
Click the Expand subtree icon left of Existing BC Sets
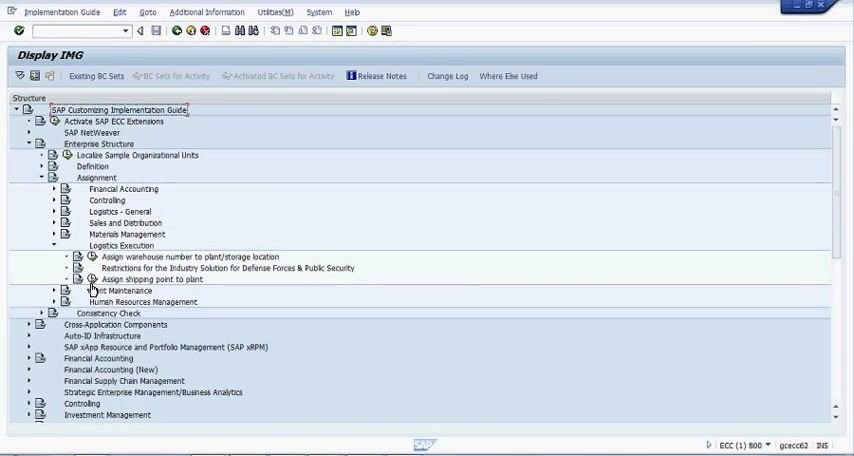click(20, 76)
